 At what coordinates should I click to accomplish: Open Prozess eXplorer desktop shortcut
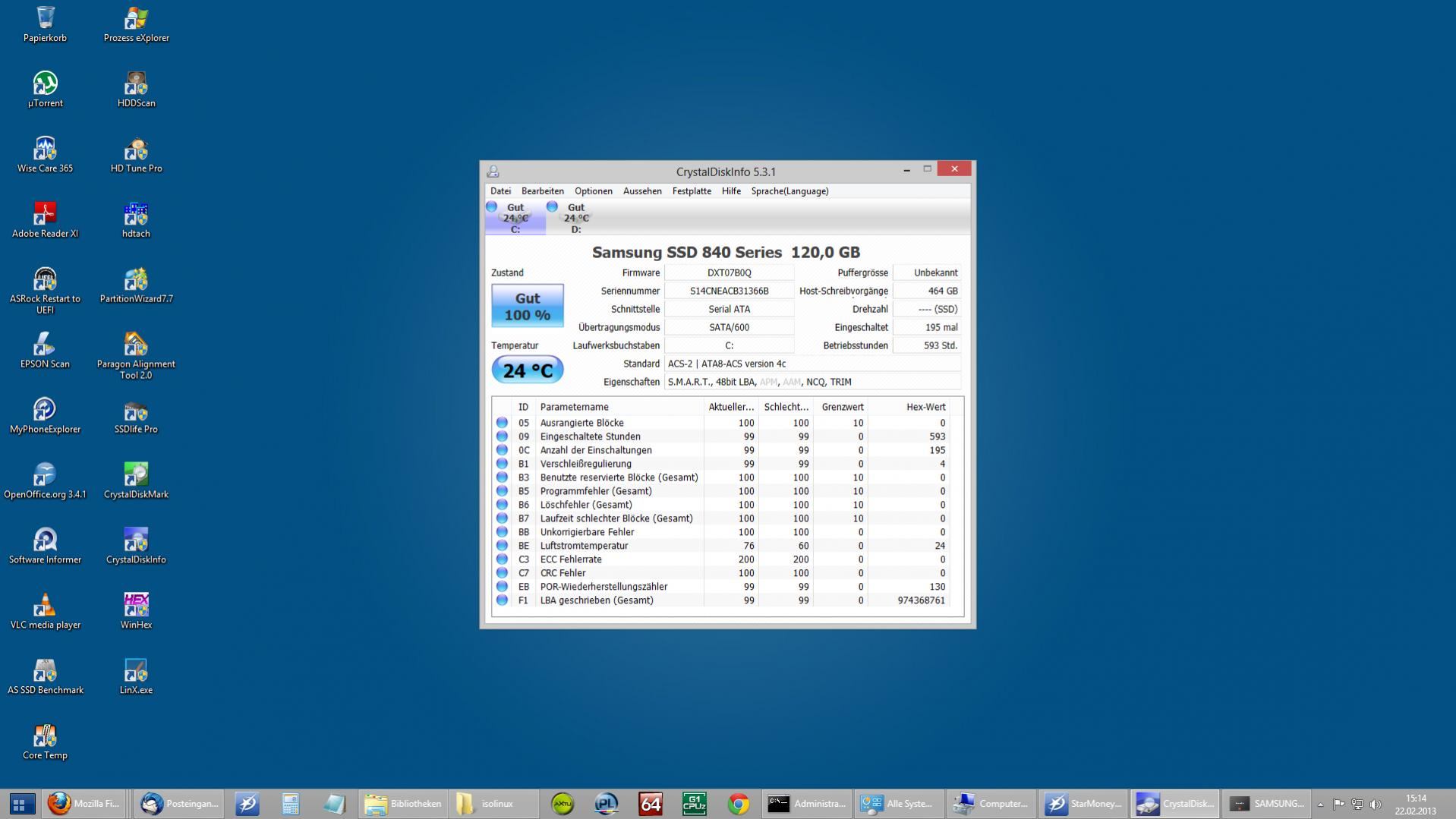pos(136,24)
